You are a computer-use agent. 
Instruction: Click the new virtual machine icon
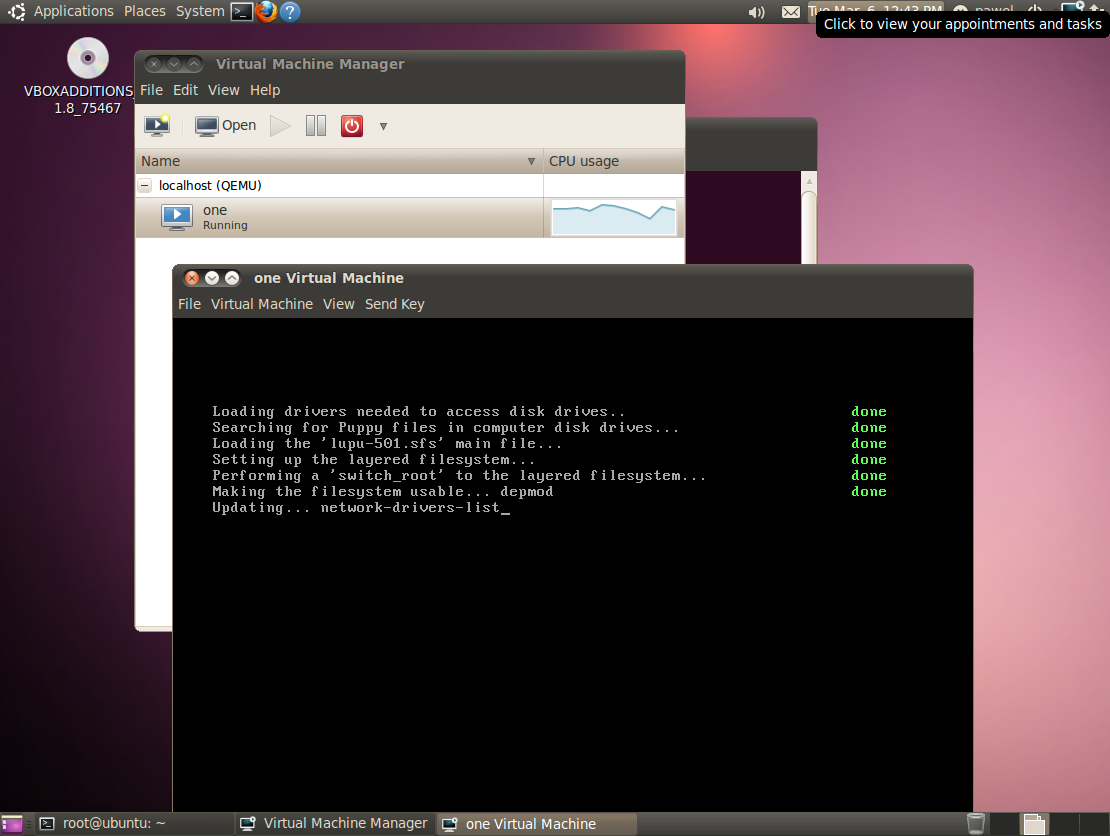click(157, 125)
